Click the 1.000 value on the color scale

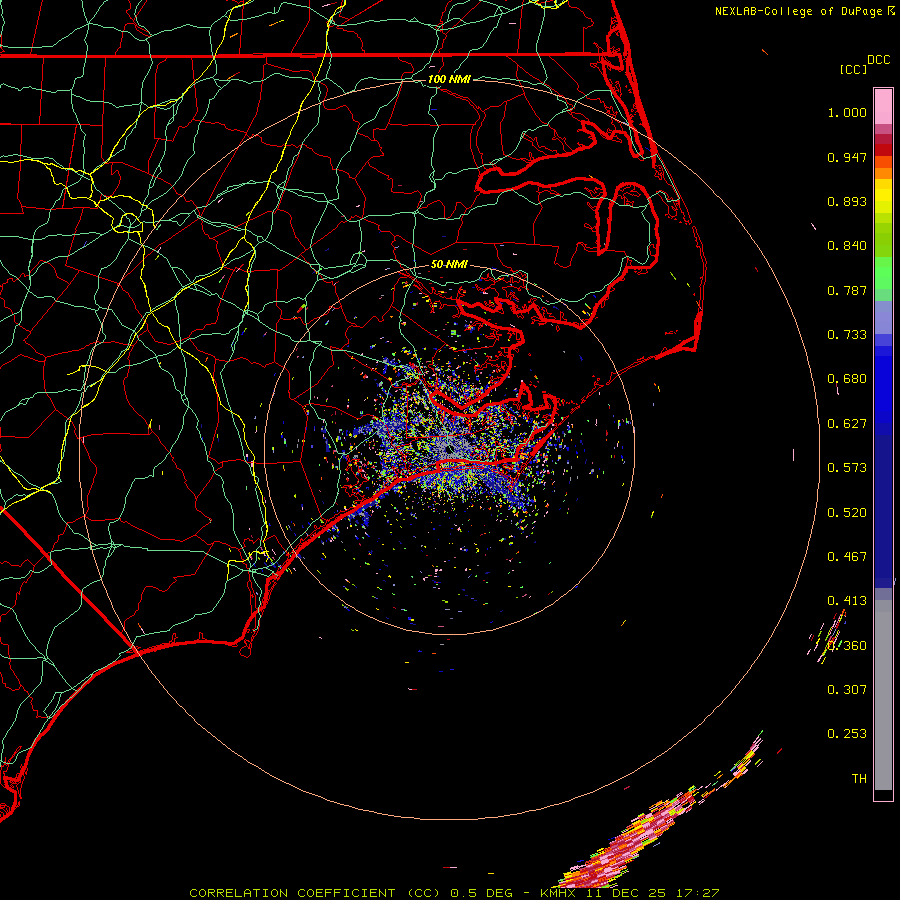pos(847,112)
